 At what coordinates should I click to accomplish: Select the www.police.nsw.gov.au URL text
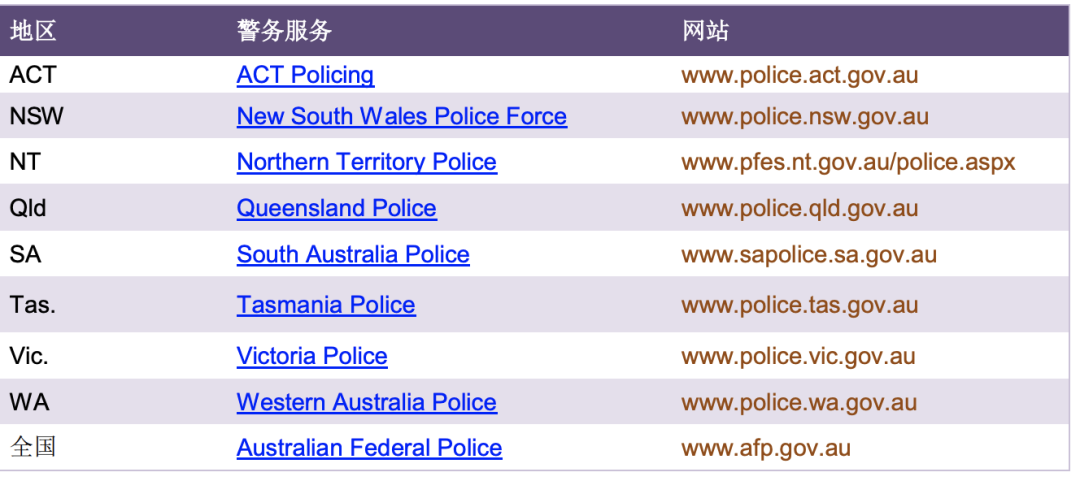[x=805, y=116]
